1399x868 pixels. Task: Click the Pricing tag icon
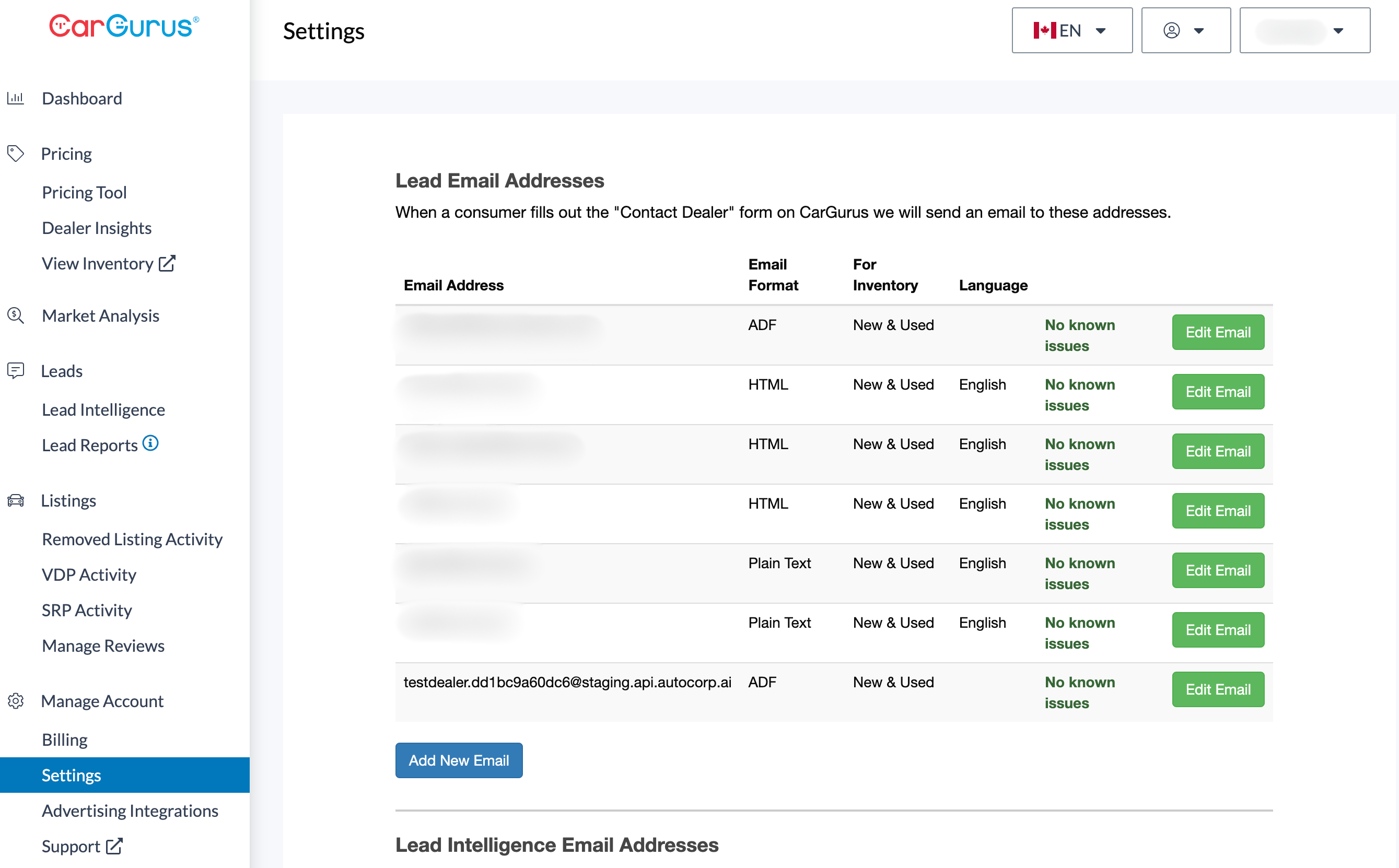point(16,153)
